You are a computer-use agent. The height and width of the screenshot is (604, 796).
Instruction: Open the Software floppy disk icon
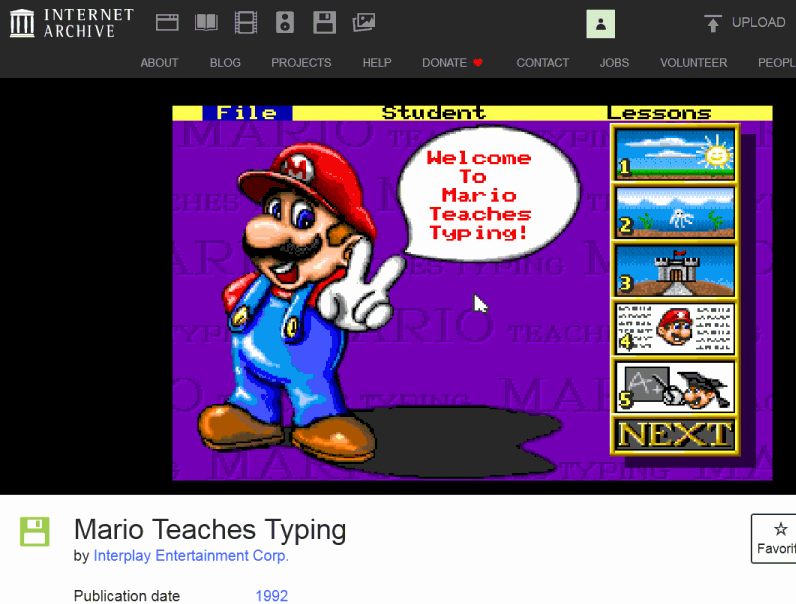[x=324, y=23]
